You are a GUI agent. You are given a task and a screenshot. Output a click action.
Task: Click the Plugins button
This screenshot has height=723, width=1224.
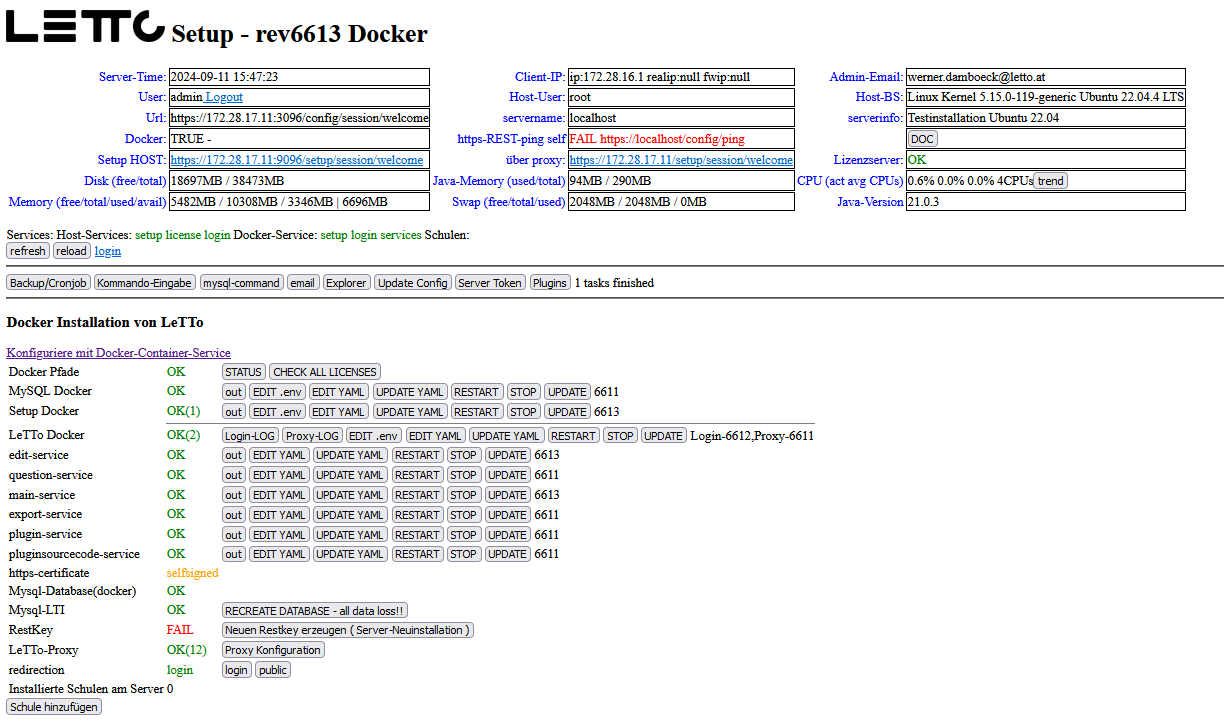click(x=550, y=283)
